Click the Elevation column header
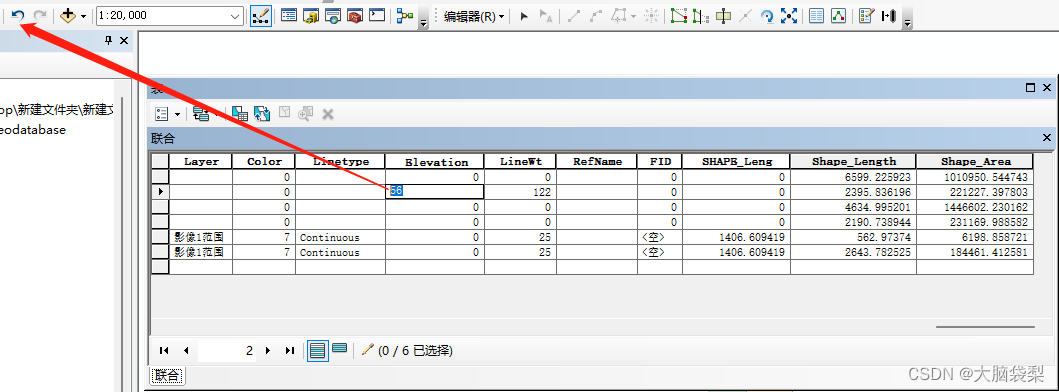The width and height of the screenshot is (1059, 392). [x=436, y=162]
